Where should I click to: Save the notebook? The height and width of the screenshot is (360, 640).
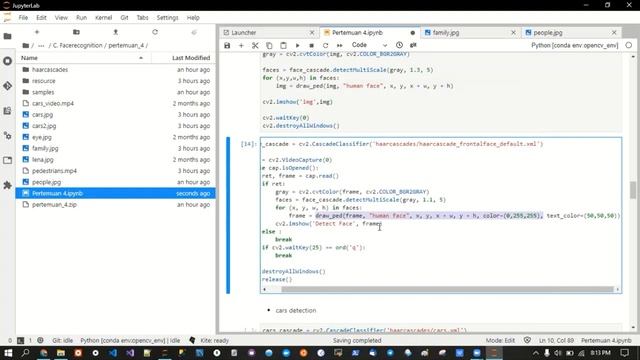[x=227, y=45]
